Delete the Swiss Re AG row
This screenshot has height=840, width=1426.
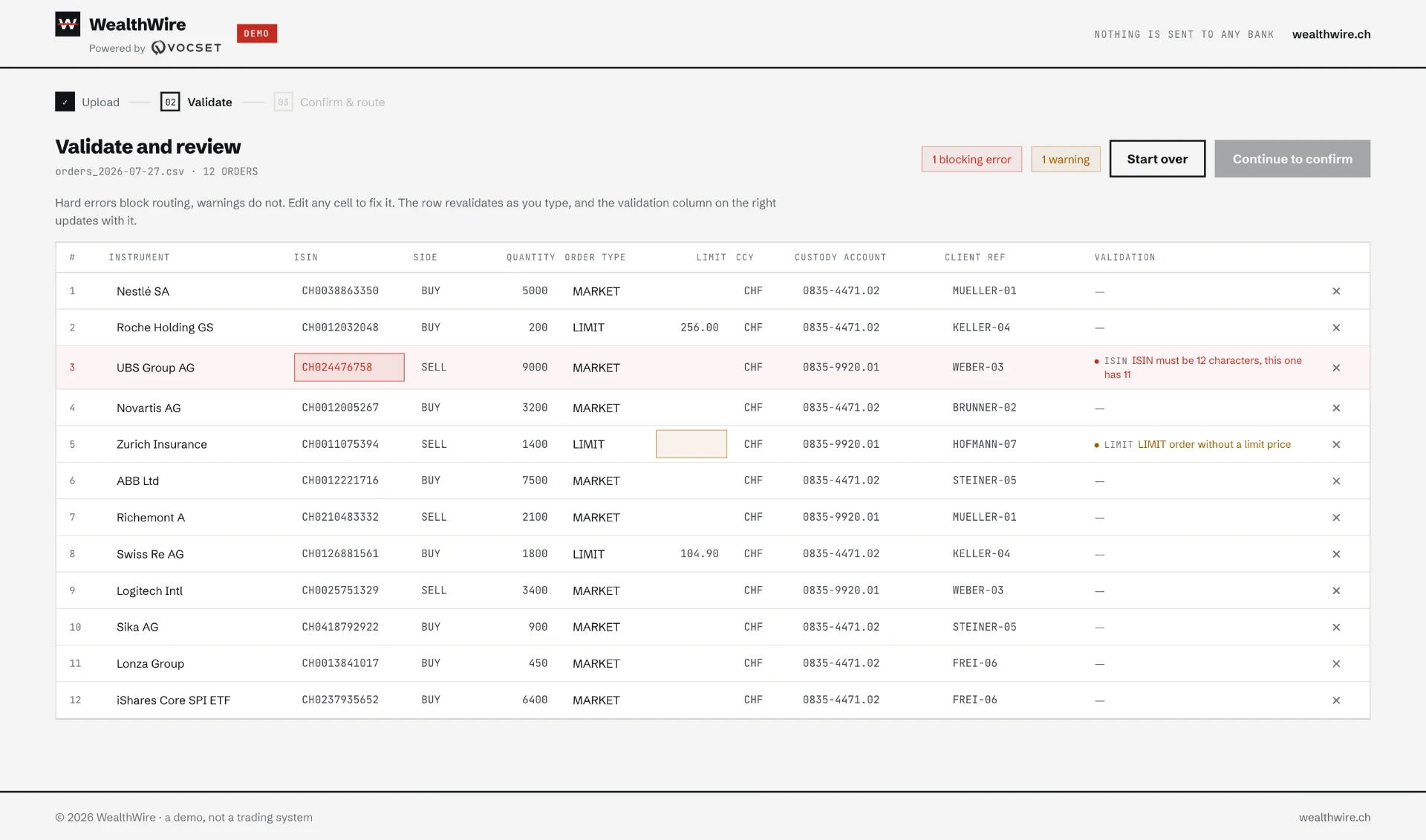(1336, 554)
